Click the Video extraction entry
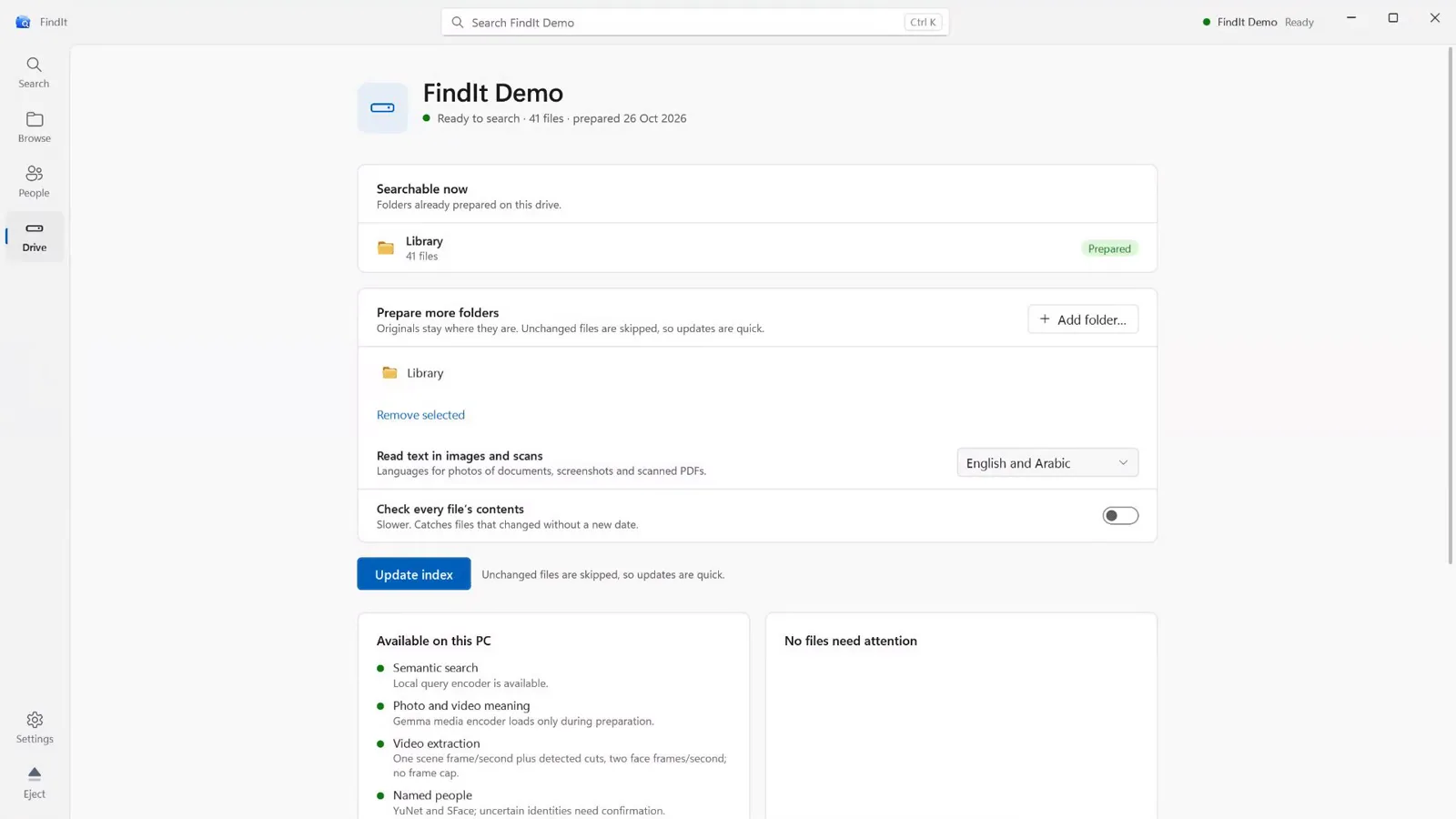1456x819 pixels. 551,757
